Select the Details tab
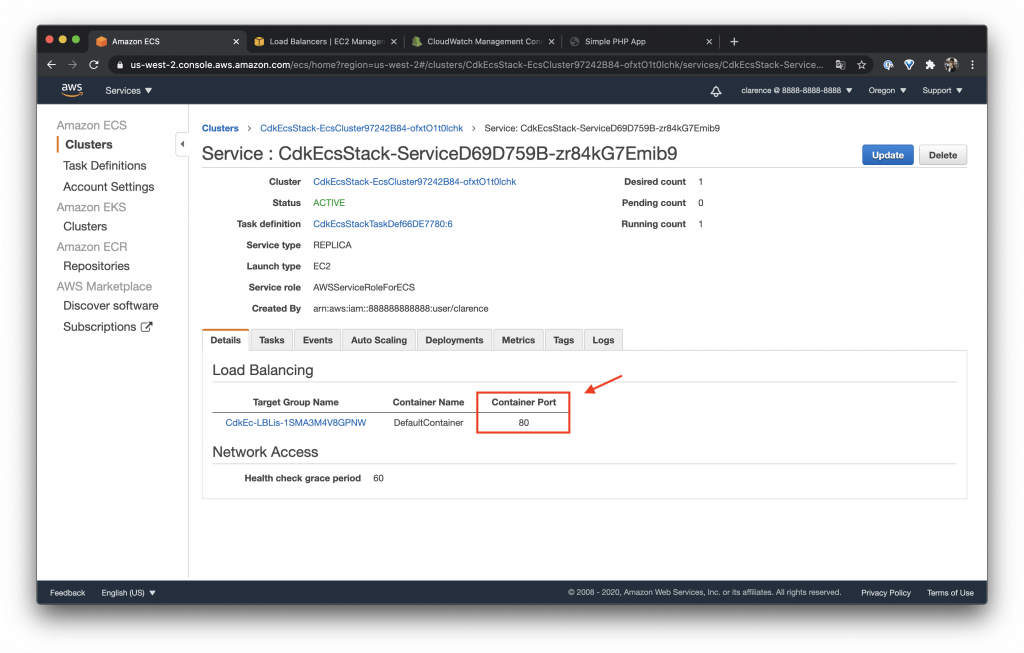The height and width of the screenshot is (653, 1024). pos(225,340)
